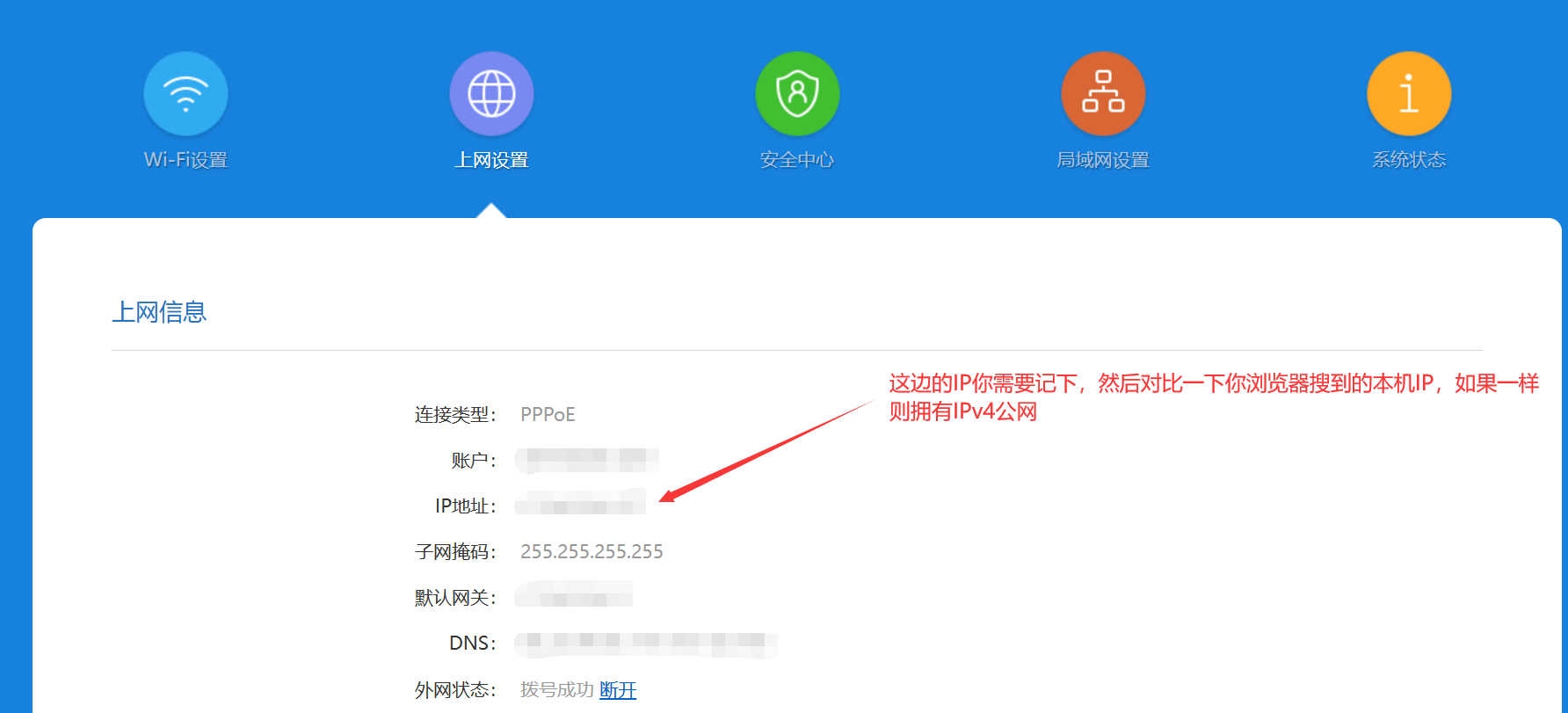Click the PPPoE connection type value

[548, 415]
